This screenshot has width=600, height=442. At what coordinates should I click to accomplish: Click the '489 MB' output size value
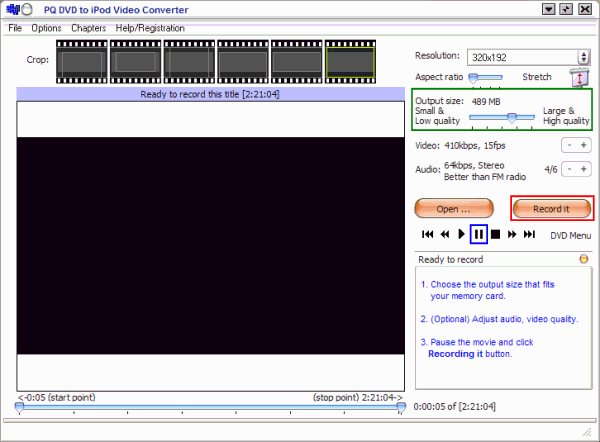486,101
